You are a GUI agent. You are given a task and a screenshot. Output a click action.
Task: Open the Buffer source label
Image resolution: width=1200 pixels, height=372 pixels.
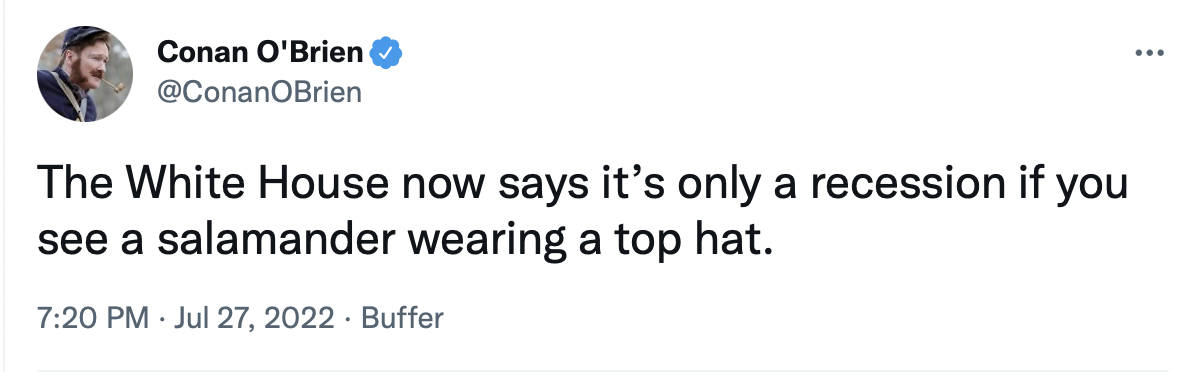pyautogui.click(x=402, y=319)
